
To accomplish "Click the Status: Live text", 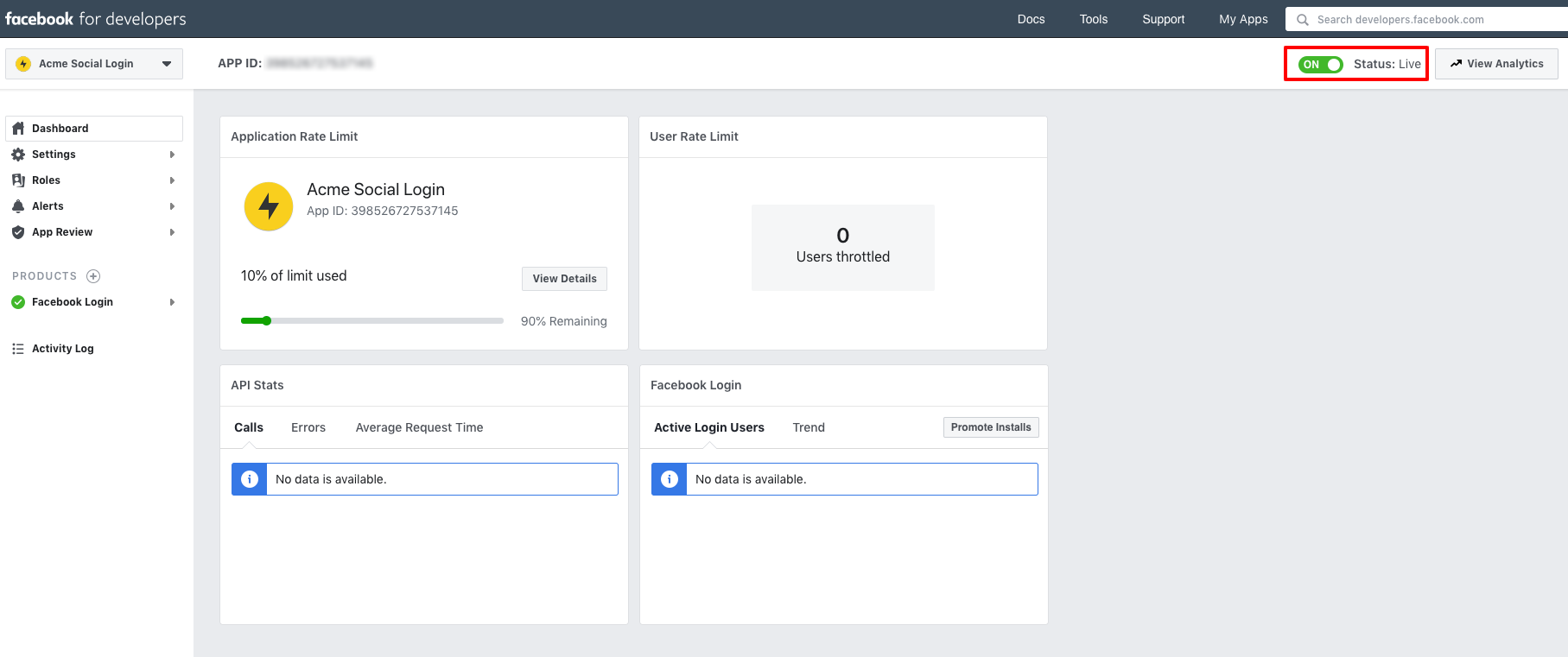I will click(x=1387, y=64).
